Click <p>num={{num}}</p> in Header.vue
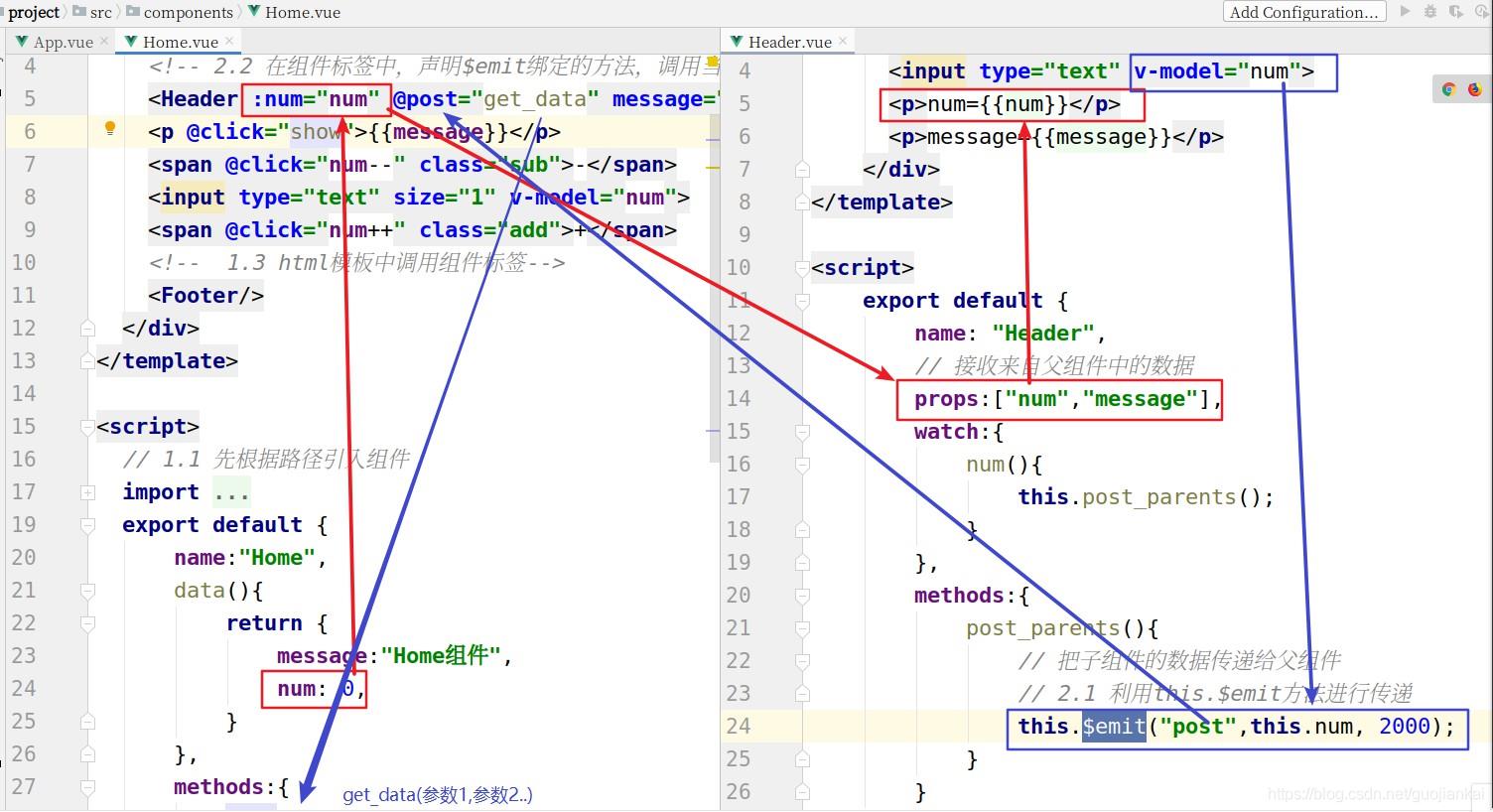1493x812 pixels. pos(1005,104)
